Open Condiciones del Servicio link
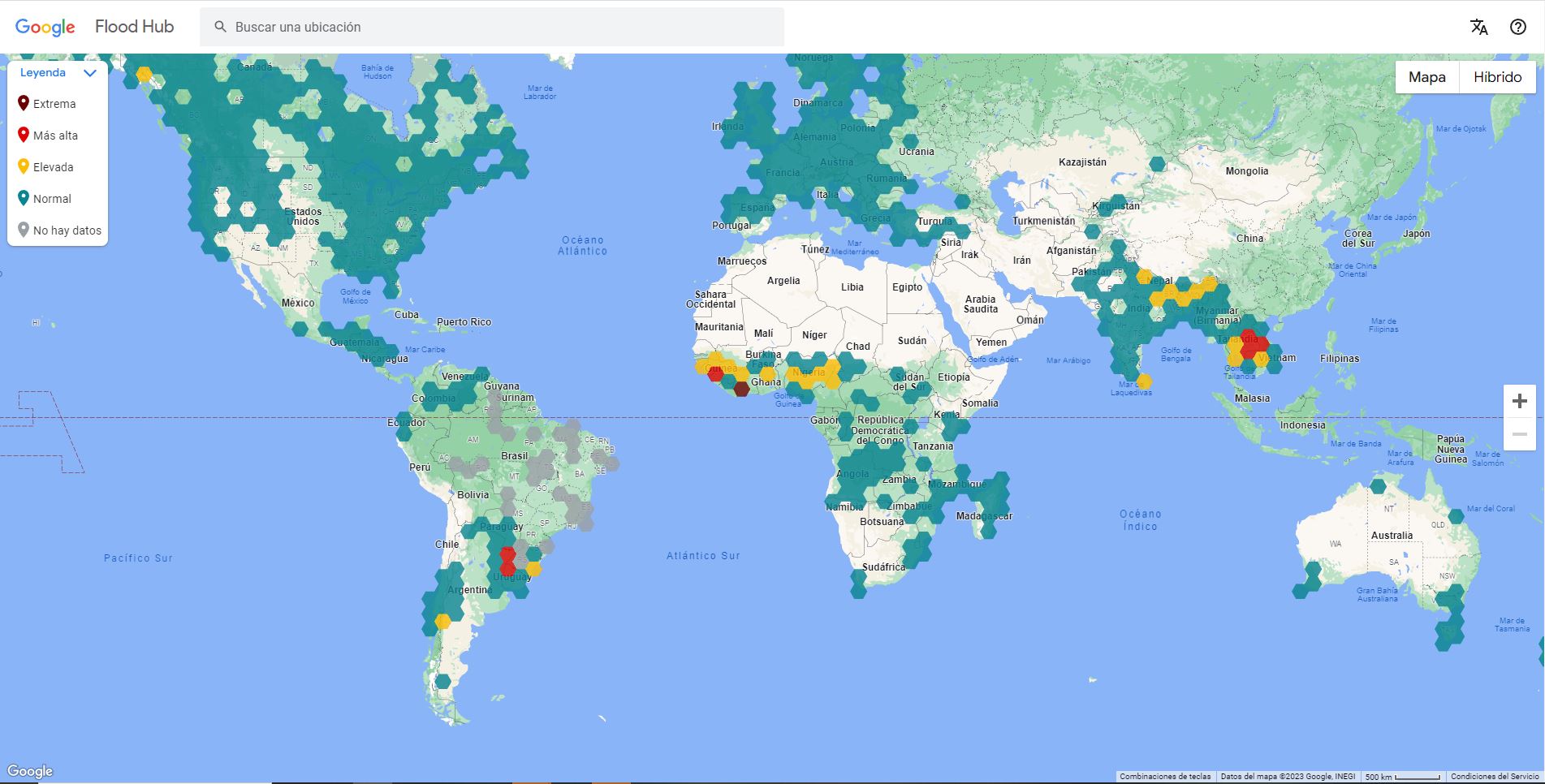Screen dimensions: 1545x784 click(x=1495, y=777)
